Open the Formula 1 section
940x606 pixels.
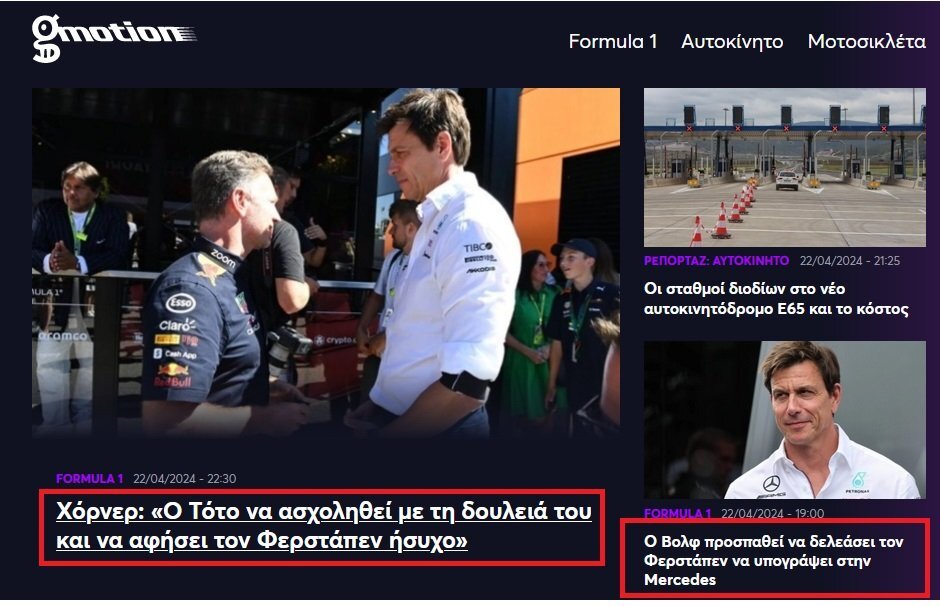(x=613, y=41)
